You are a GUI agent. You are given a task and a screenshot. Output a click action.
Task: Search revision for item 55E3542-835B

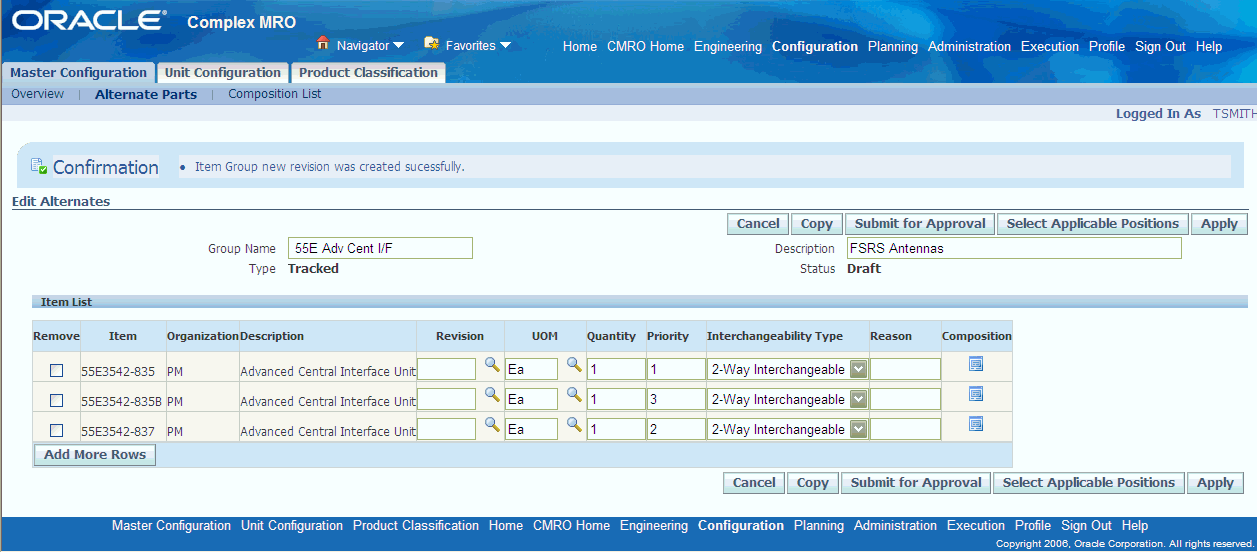click(492, 395)
